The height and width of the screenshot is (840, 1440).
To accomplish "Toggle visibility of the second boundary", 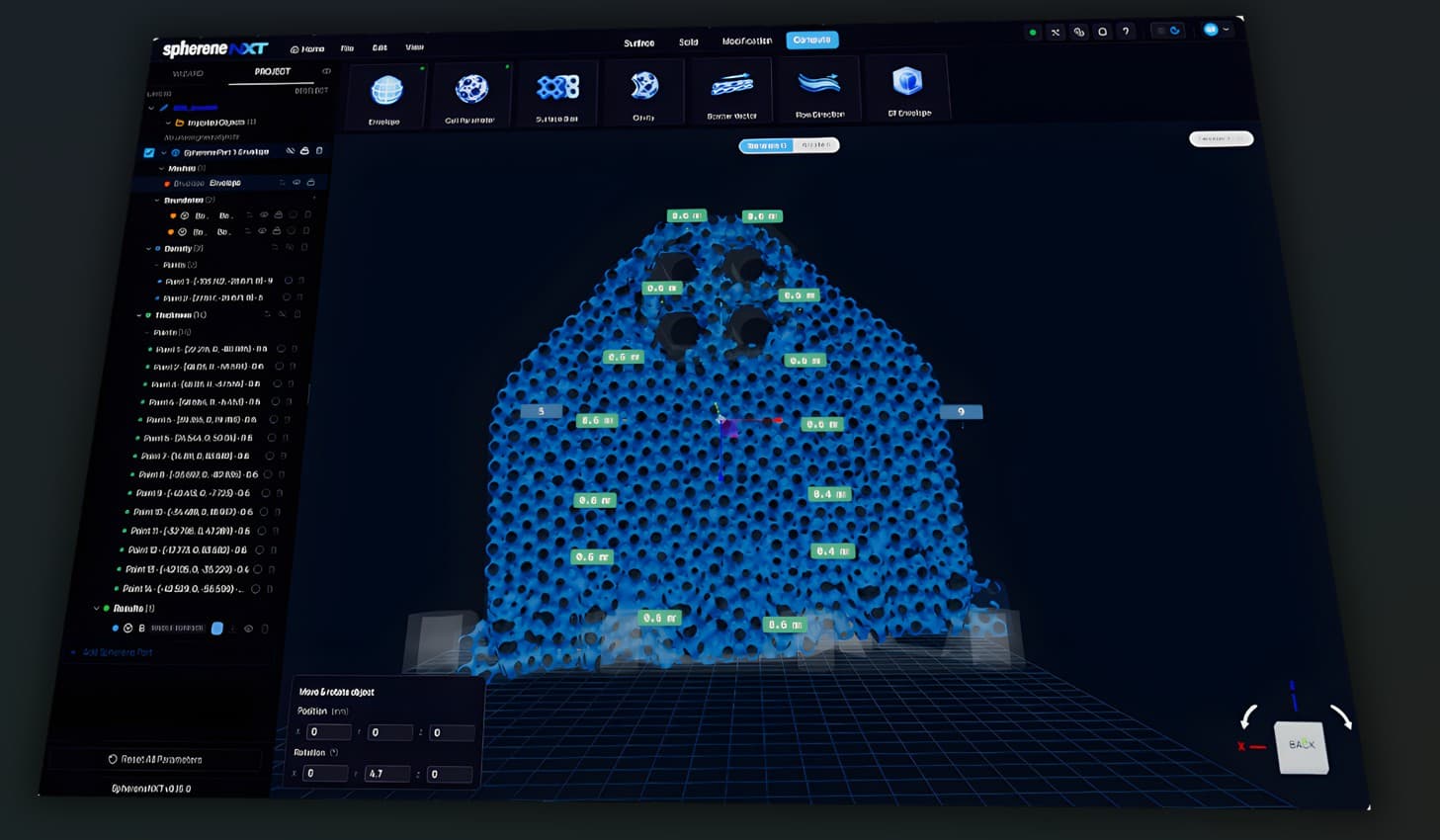I will point(261,231).
